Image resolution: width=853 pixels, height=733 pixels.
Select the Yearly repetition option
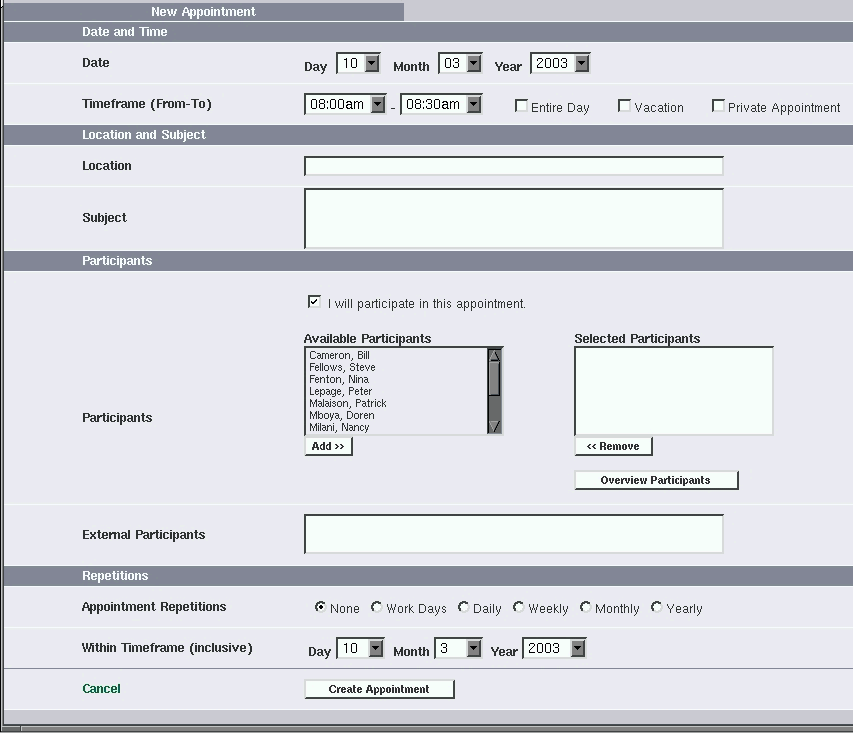(657, 607)
